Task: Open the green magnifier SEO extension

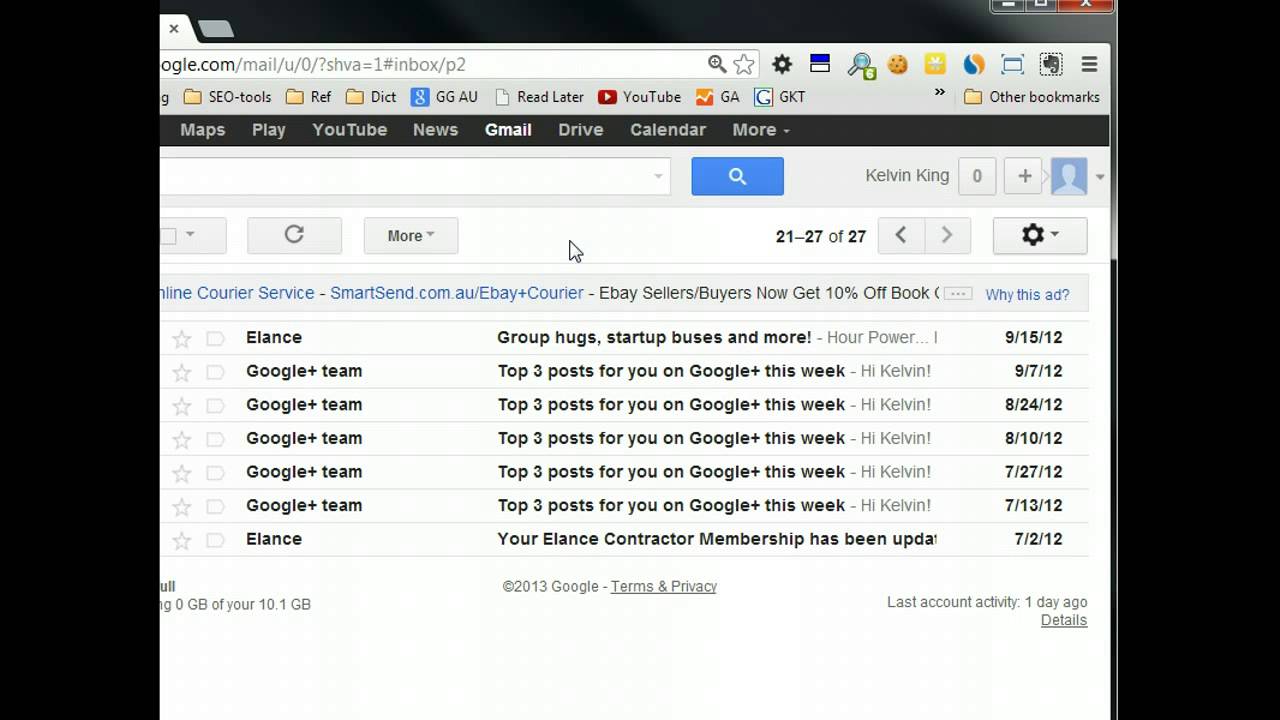Action: tap(861, 65)
